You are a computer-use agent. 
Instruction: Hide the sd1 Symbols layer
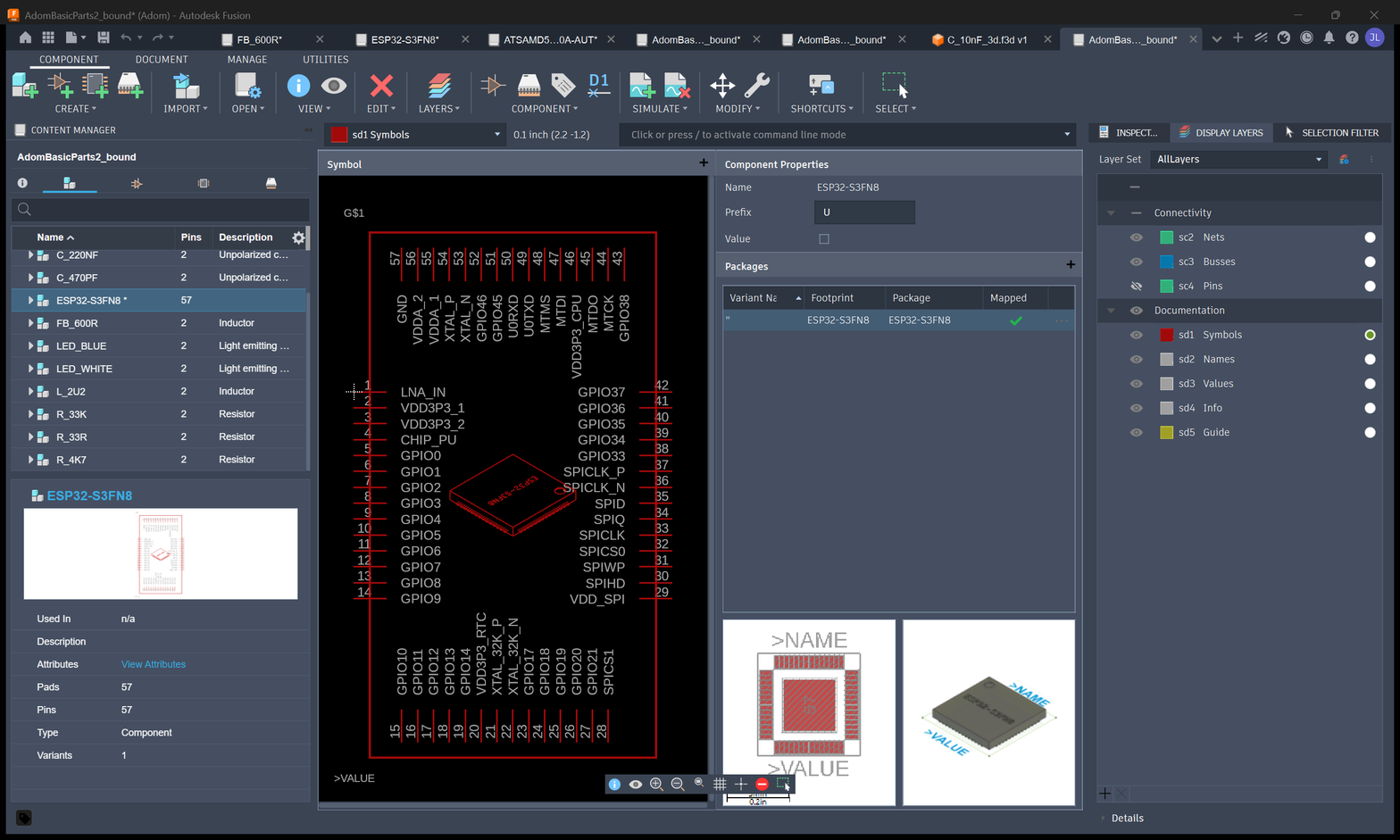(x=1136, y=335)
